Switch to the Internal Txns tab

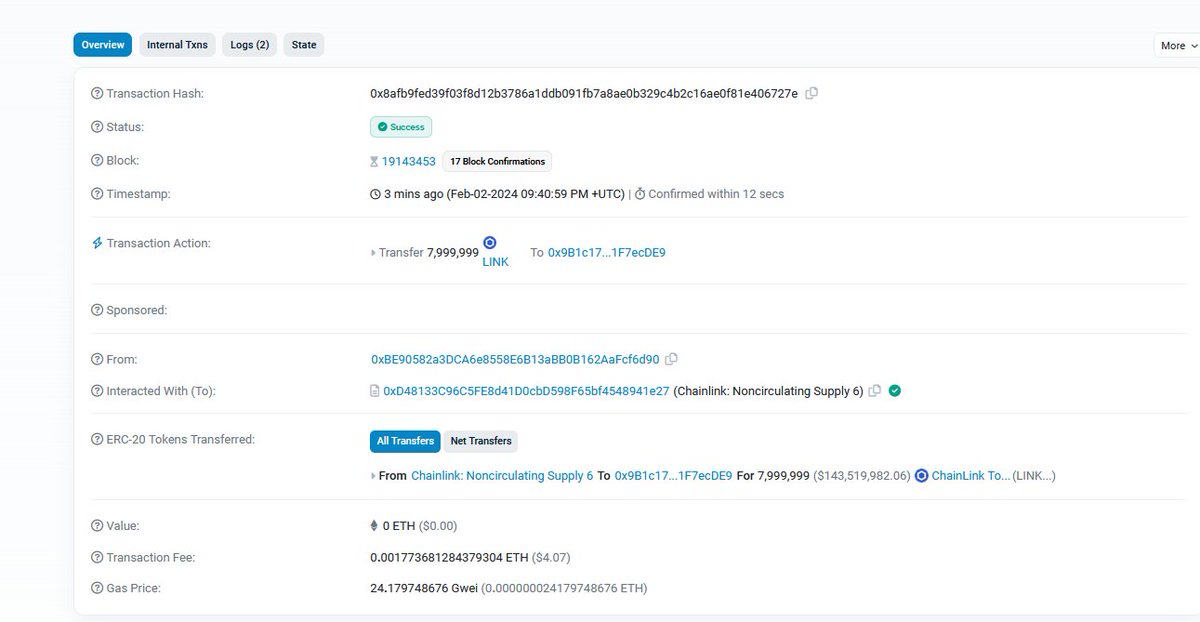pyautogui.click(x=177, y=45)
